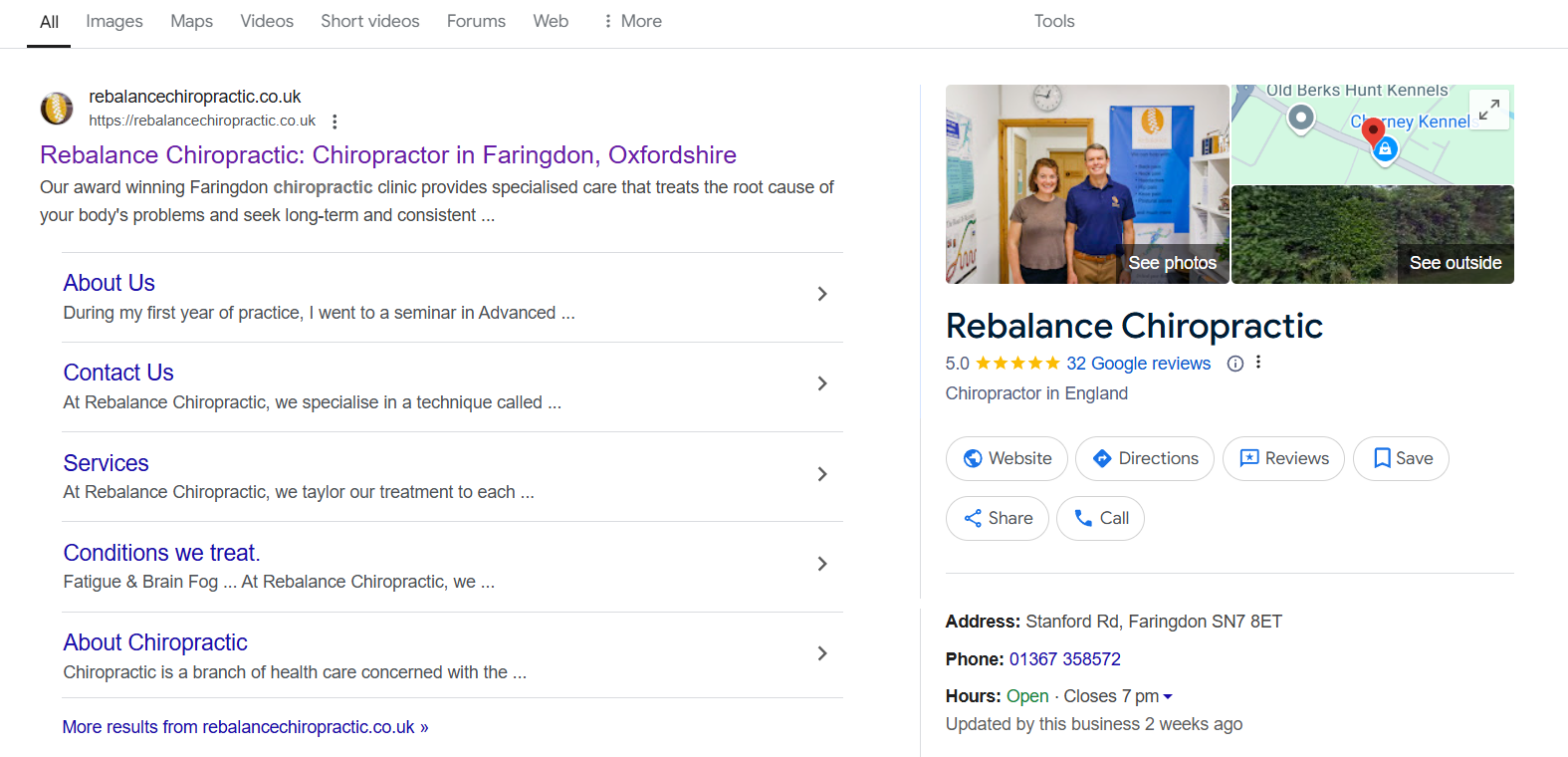Expand the About Us sitelink chevron
1568x757 pixels.
coord(821,294)
